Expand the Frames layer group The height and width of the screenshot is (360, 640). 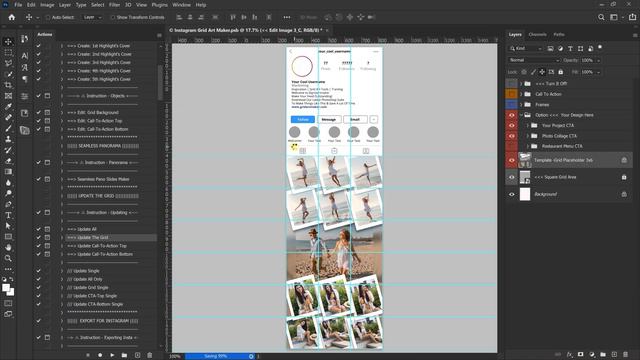click(521, 104)
